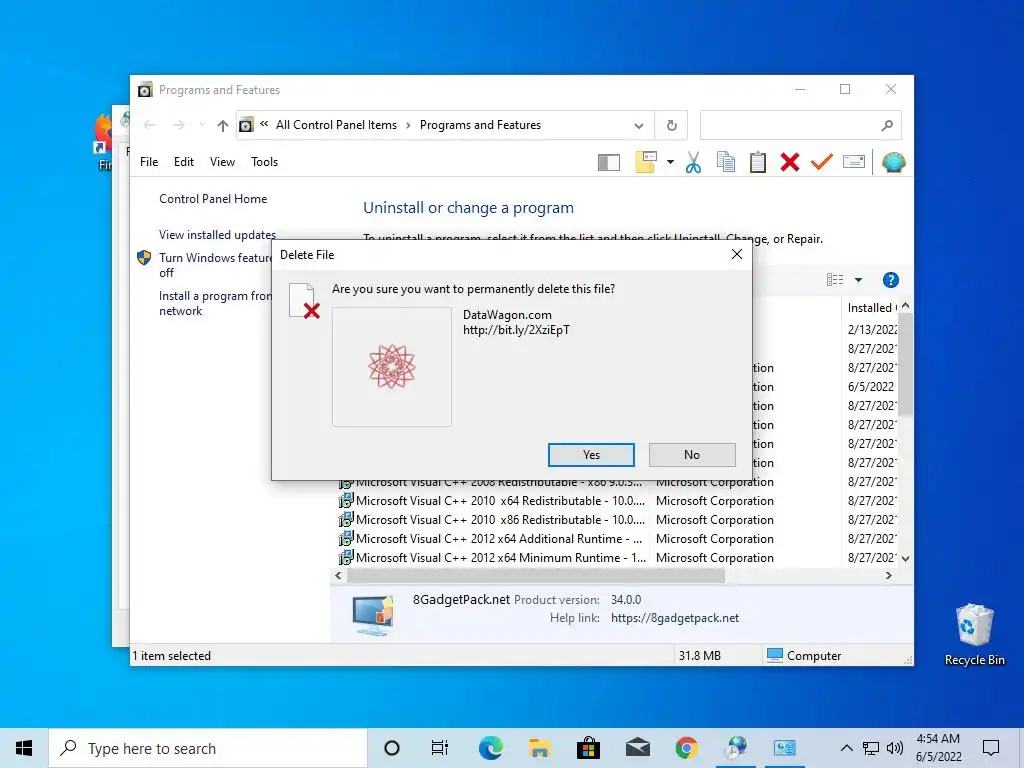Viewport: 1024px width, 768px height.
Task: Click the horizontal scrollbar right arrow
Action: tap(888, 575)
